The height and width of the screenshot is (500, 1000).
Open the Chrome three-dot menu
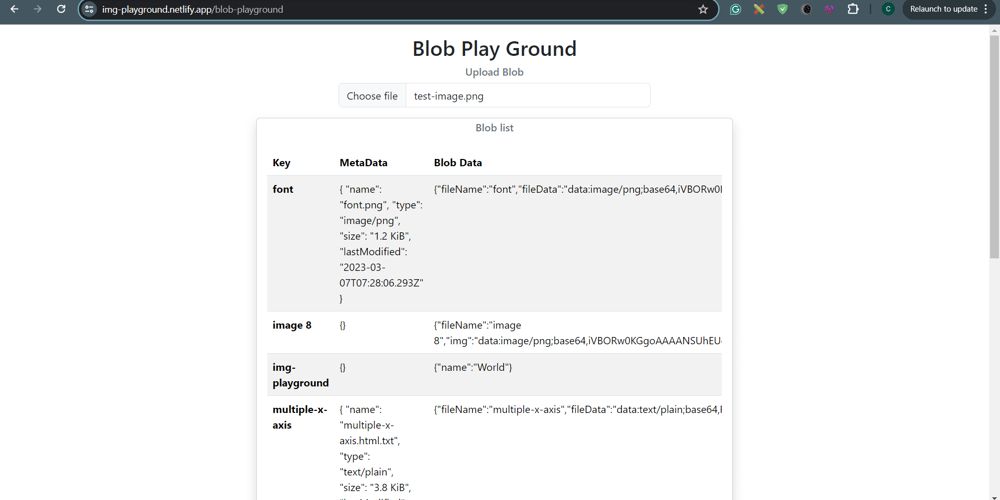[x=985, y=9]
